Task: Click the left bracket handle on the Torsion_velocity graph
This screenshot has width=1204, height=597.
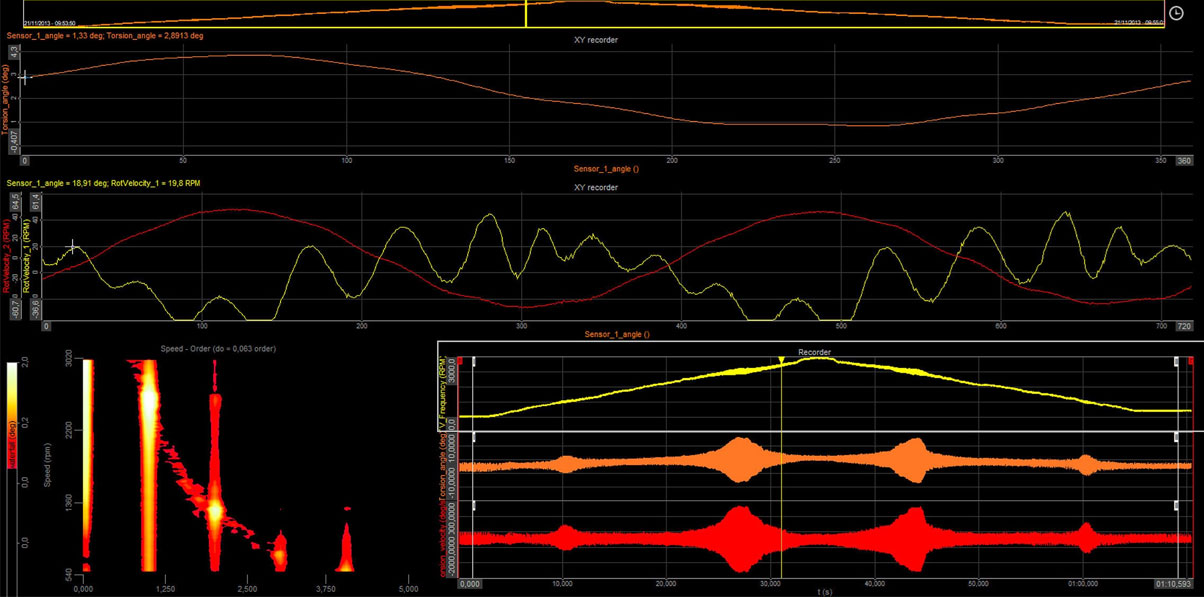Action: (475, 507)
